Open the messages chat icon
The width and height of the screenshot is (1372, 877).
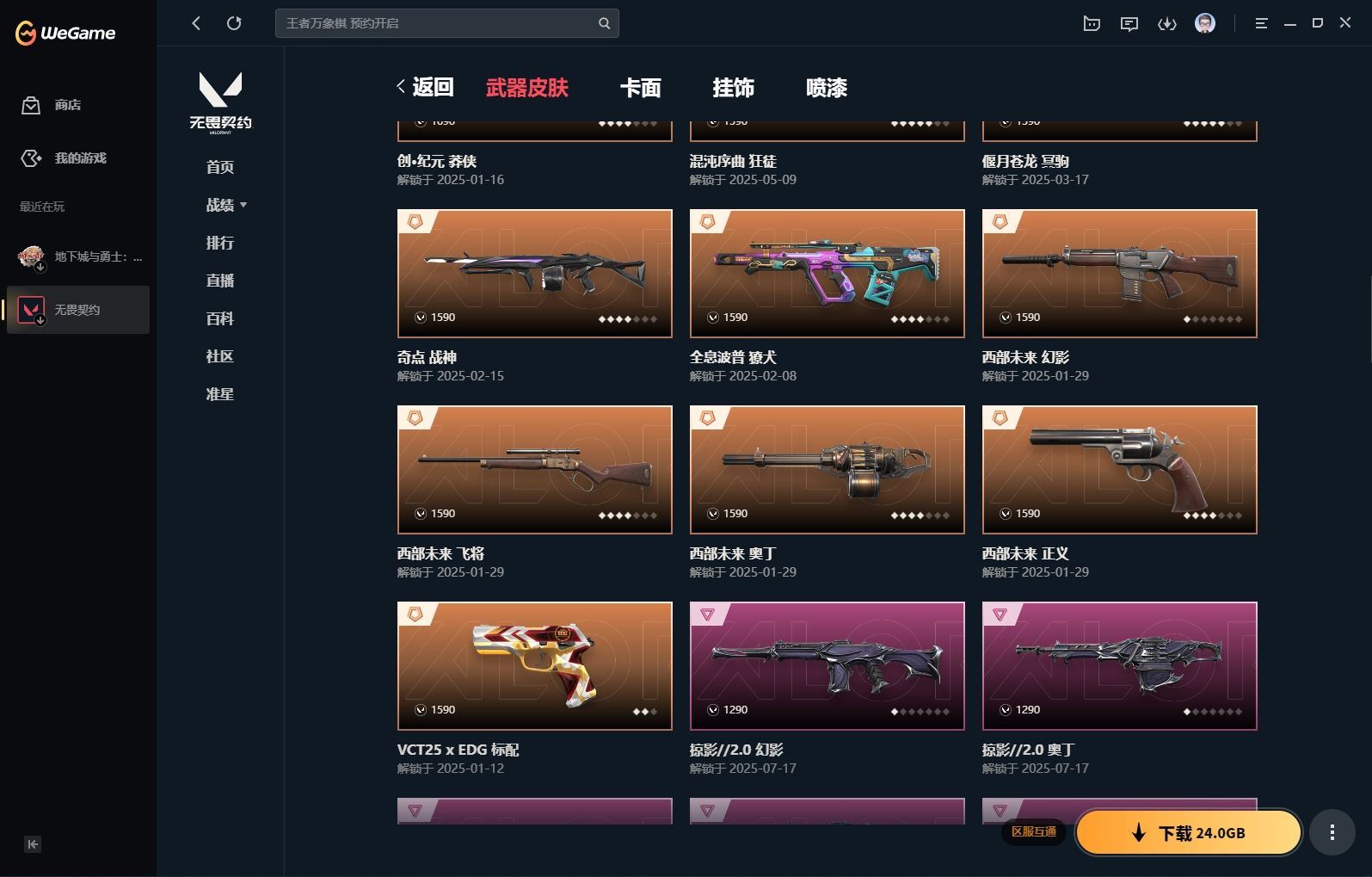[x=1129, y=24]
